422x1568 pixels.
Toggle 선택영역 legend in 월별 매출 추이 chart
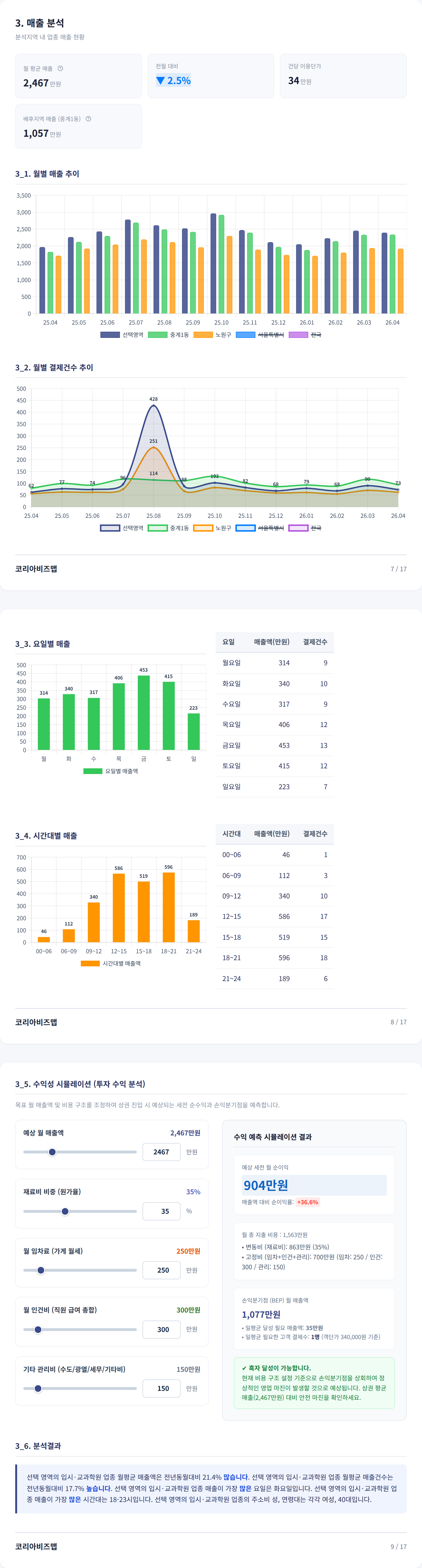click(122, 335)
